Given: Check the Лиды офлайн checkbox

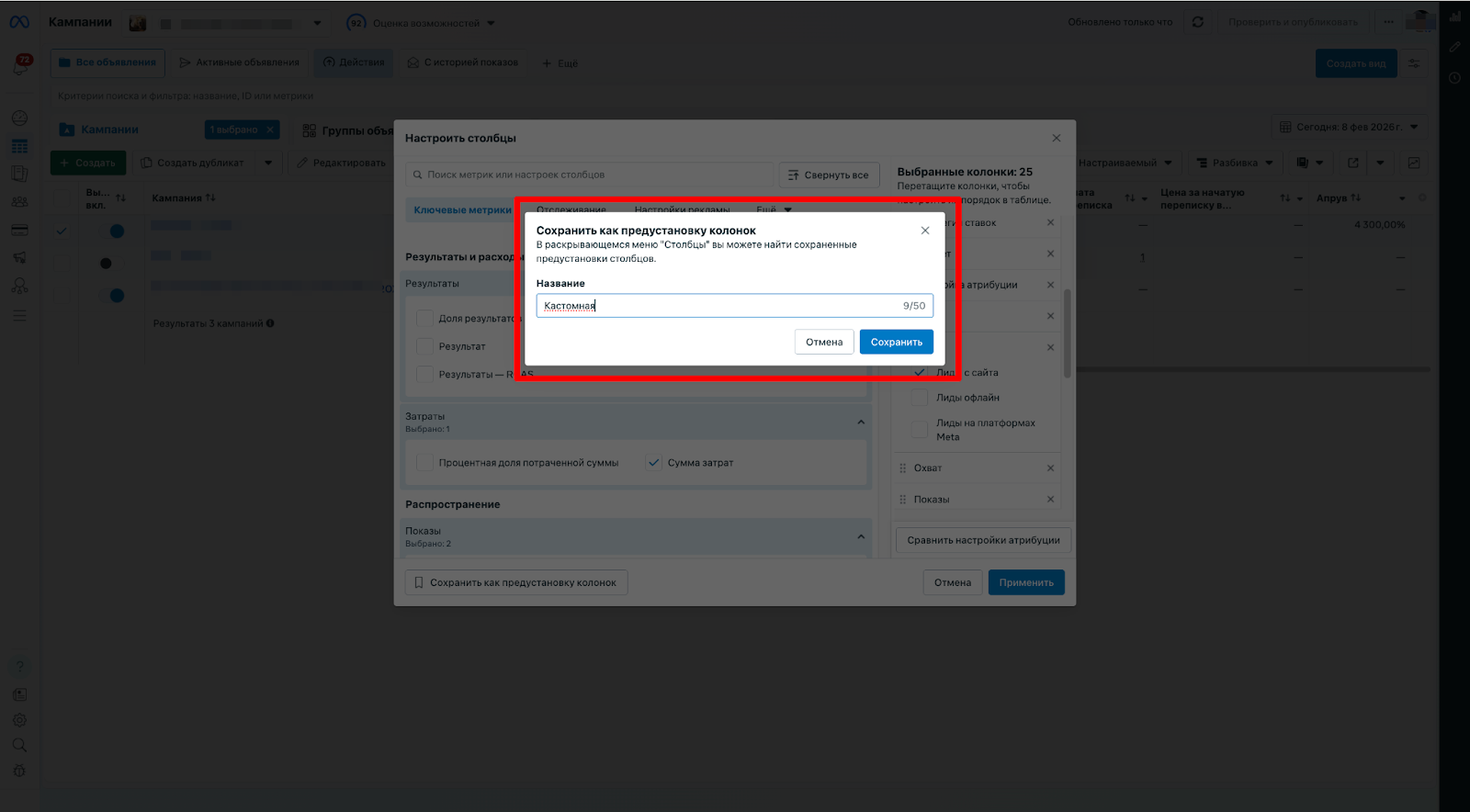Looking at the screenshot, I should click(920, 398).
